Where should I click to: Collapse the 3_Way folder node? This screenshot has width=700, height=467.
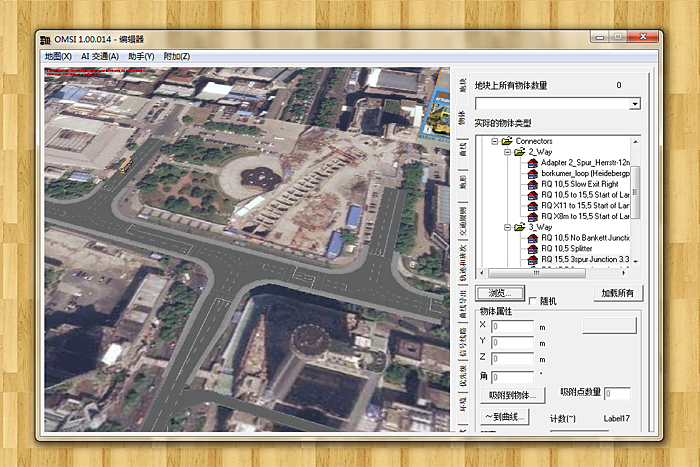coord(507,227)
